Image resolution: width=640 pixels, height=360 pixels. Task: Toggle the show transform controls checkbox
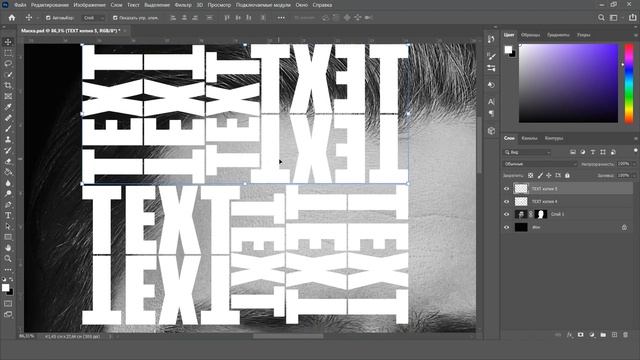click(x=115, y=18)
